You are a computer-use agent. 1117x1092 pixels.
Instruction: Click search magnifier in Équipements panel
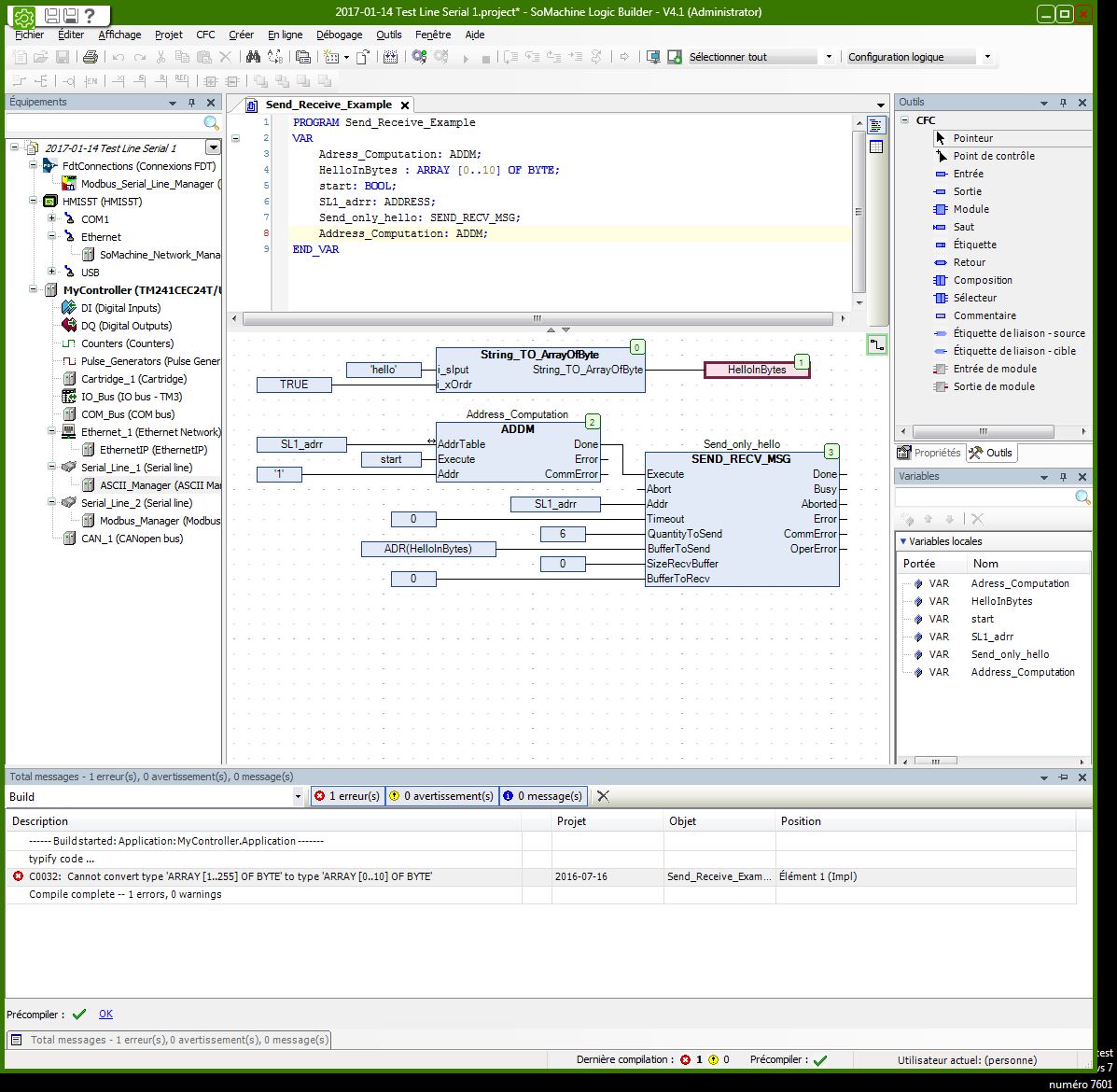point(211,123)
